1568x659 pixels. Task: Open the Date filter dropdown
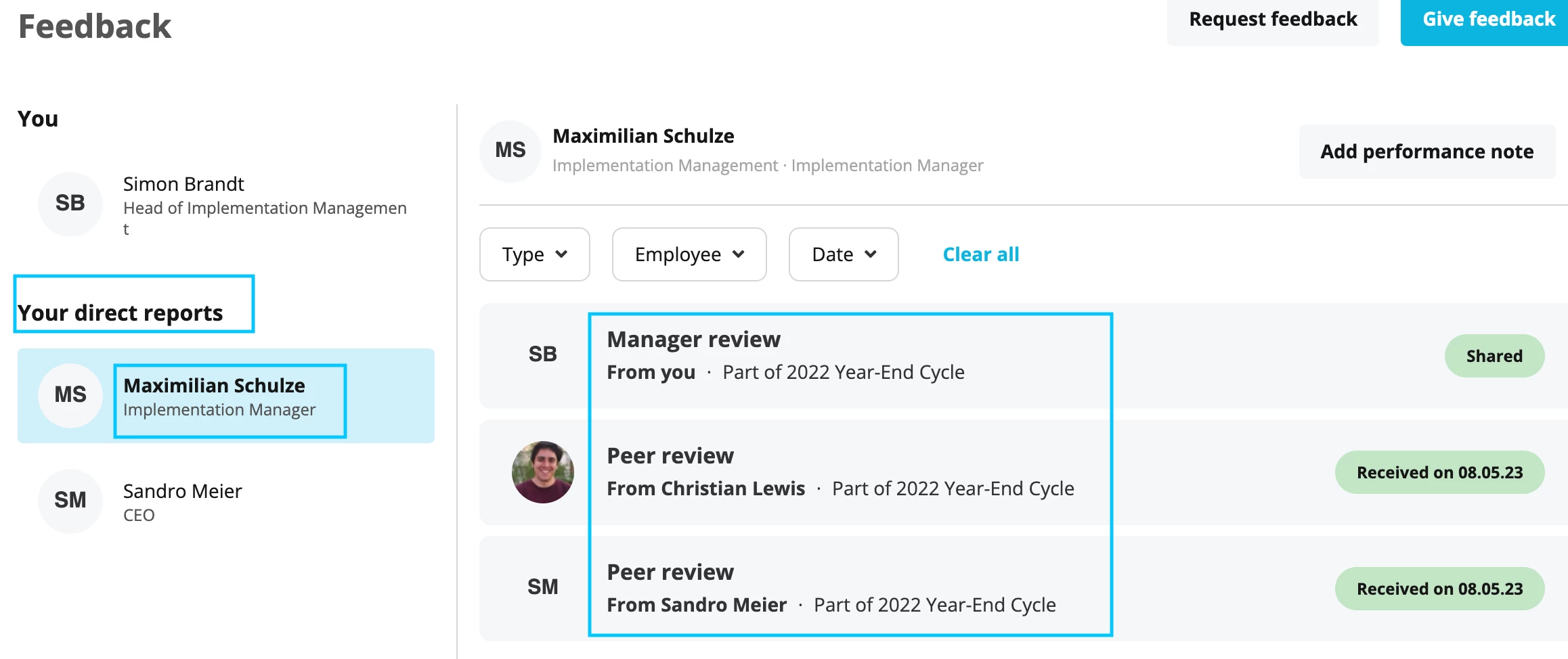point(844,254)
